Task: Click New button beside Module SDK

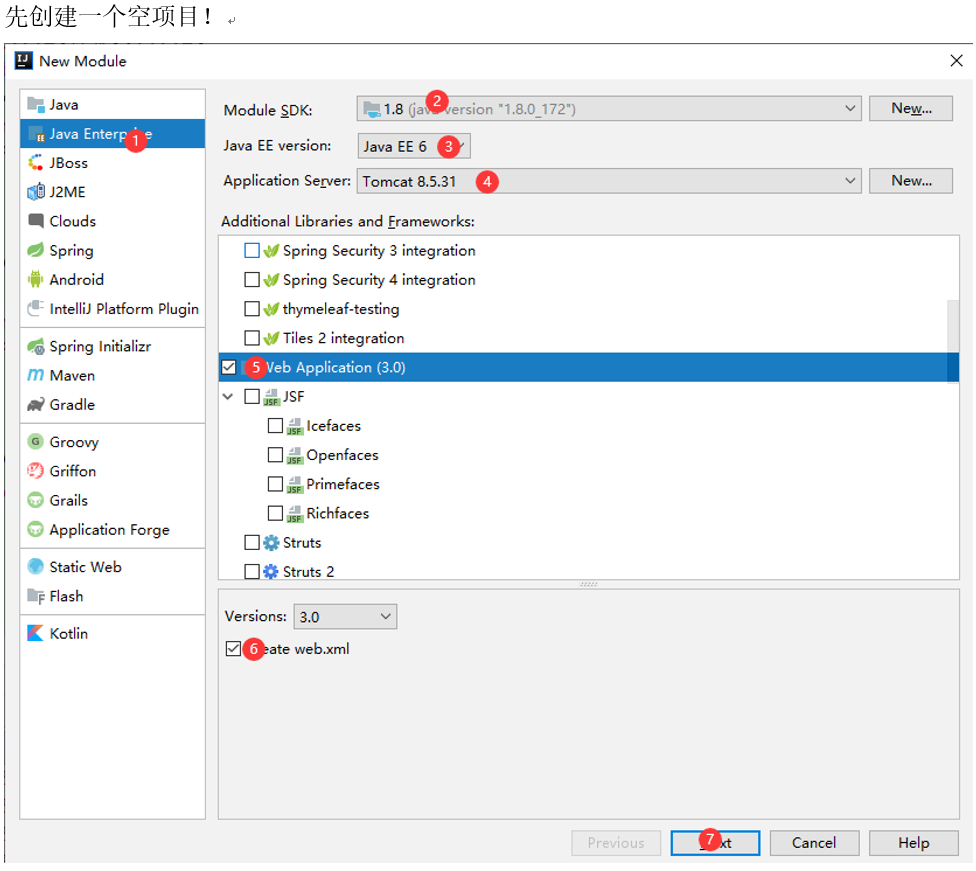Action: click(x=911, y=108)
